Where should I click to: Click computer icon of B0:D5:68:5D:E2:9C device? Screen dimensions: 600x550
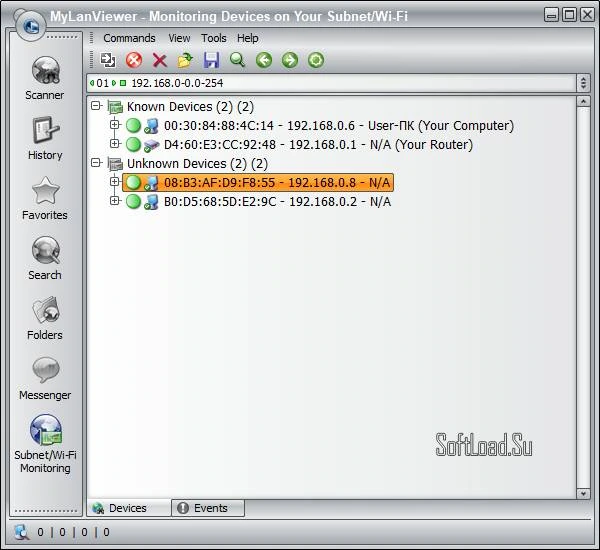coord(151,202)
